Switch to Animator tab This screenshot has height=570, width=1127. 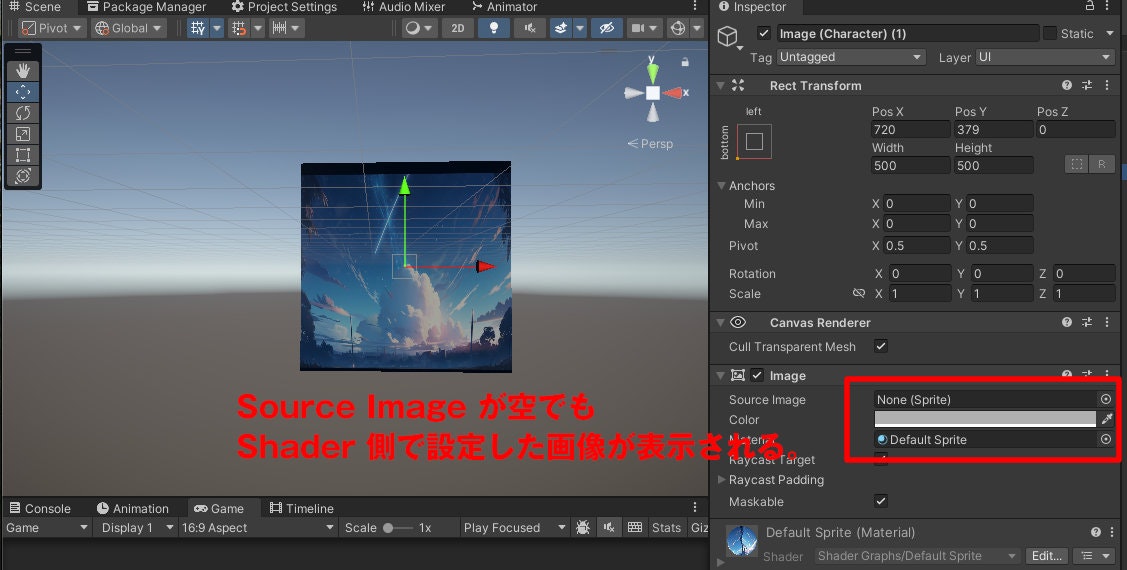tap(505, 7)
